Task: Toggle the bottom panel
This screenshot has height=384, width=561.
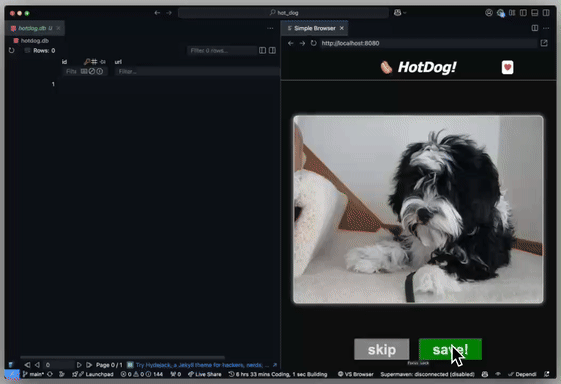Action: [535, 13]
